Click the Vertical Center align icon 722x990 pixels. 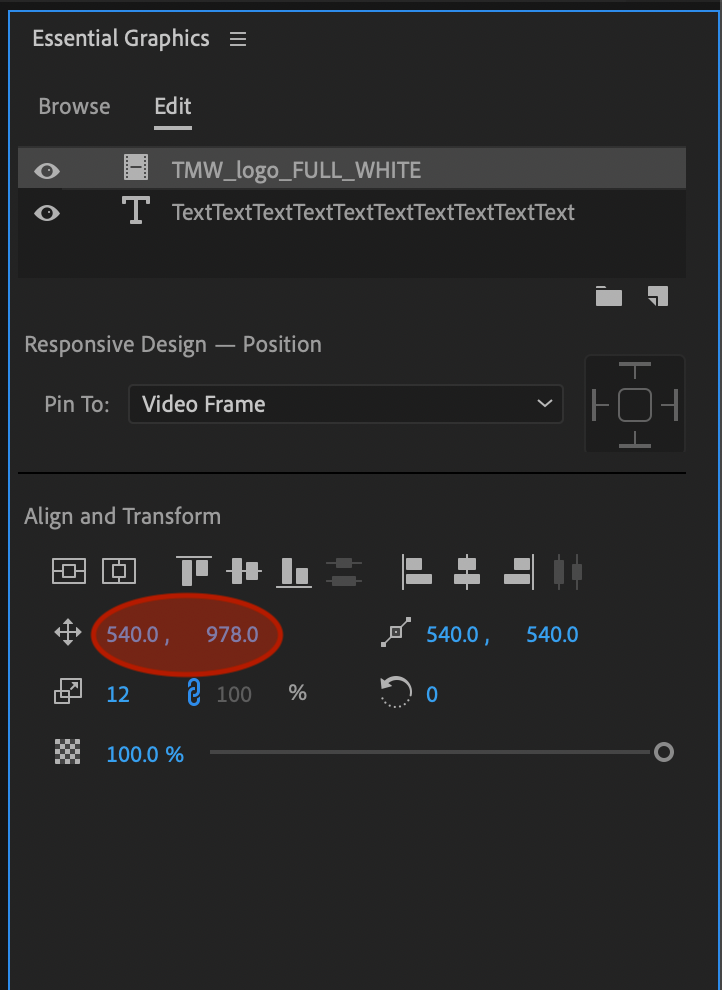(x=69, y=572)
